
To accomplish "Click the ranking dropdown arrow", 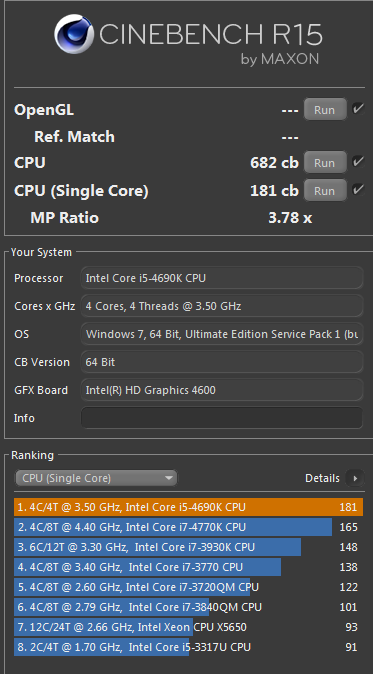I will [168, 478].
